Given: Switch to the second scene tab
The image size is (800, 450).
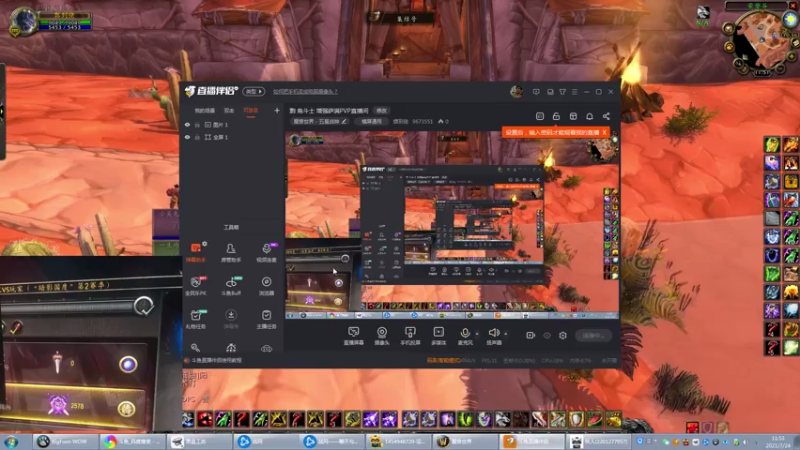Looking at the screenshot, I should [229, 110].
